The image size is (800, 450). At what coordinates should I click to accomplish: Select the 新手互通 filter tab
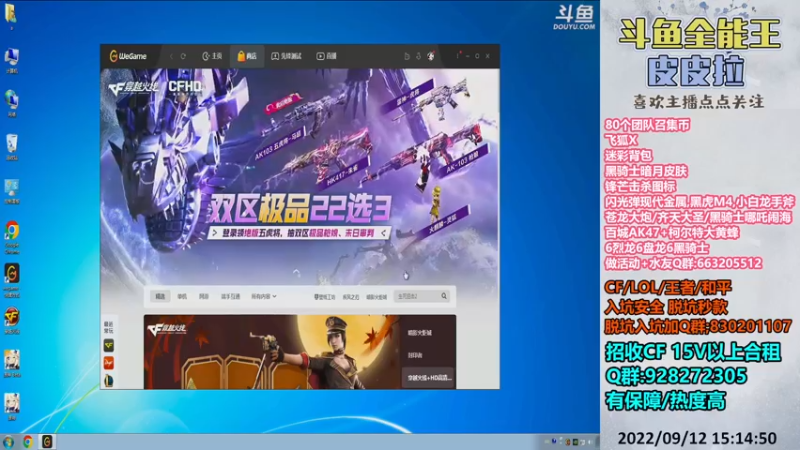230,296
